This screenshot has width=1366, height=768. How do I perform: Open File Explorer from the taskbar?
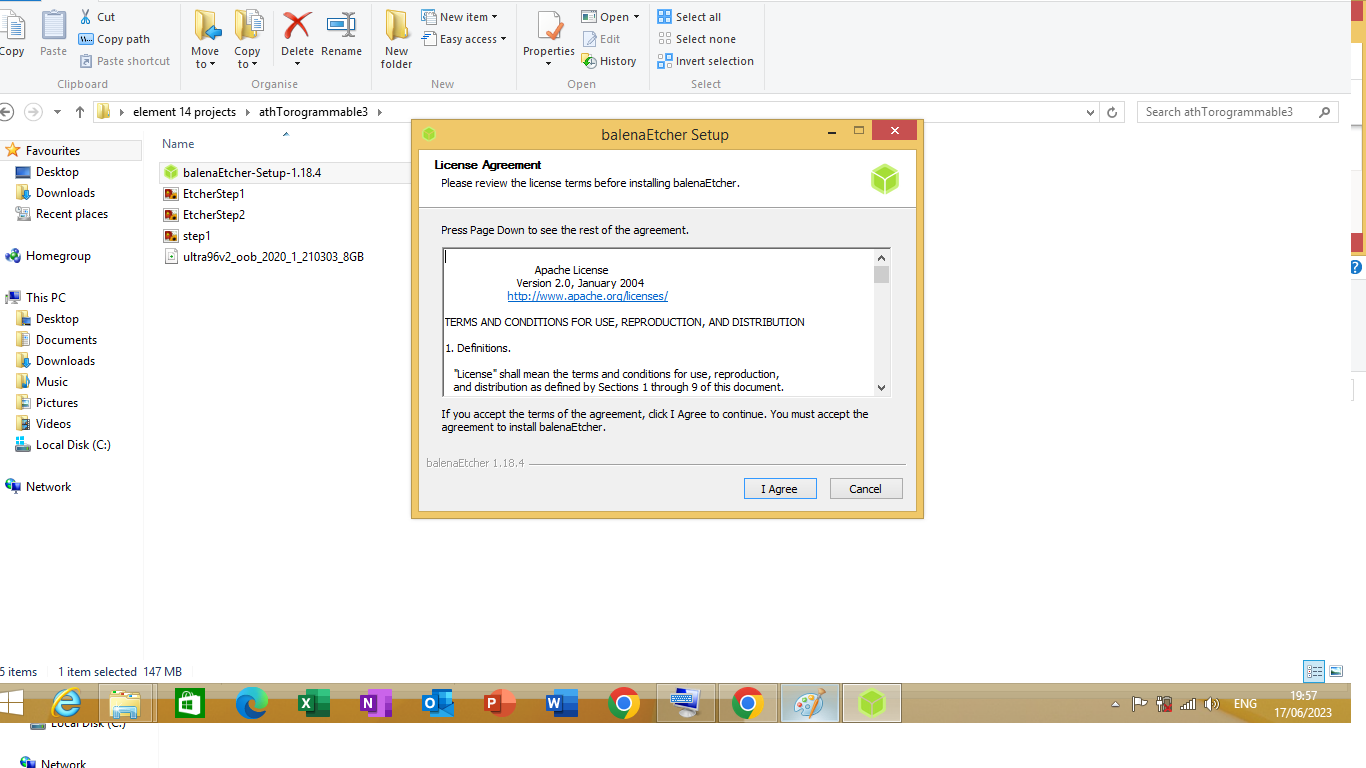(125, 704)
